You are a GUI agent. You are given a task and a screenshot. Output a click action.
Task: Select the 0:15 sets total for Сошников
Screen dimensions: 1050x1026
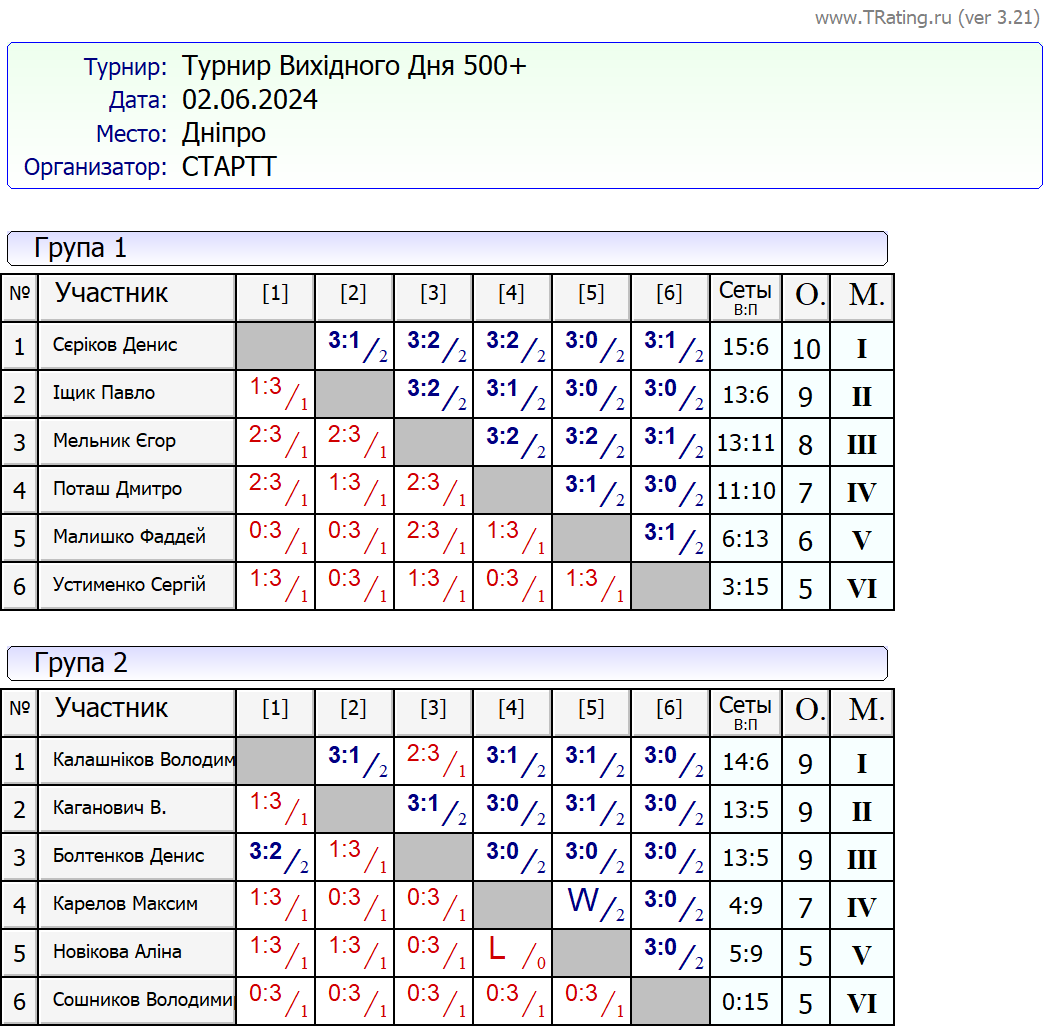pos(745,1002)
